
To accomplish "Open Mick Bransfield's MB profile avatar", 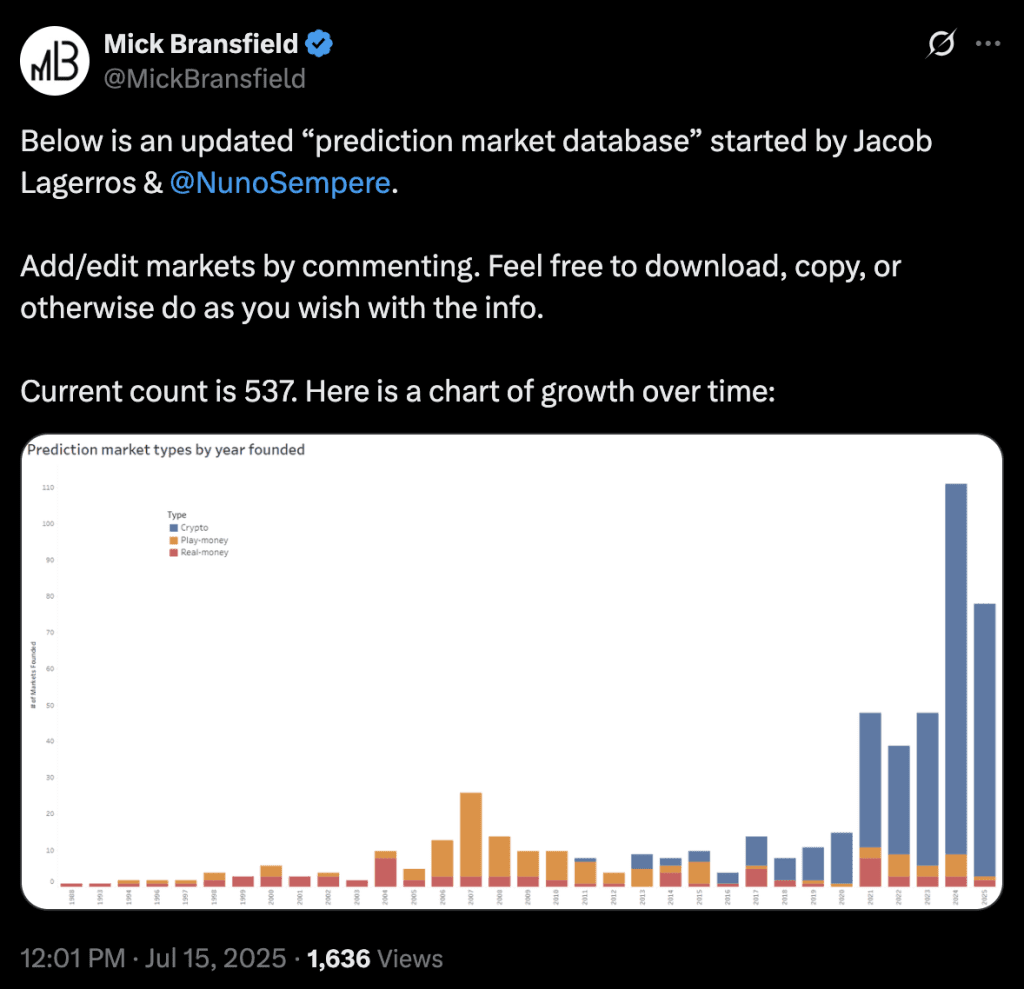I will click(55, 61).
